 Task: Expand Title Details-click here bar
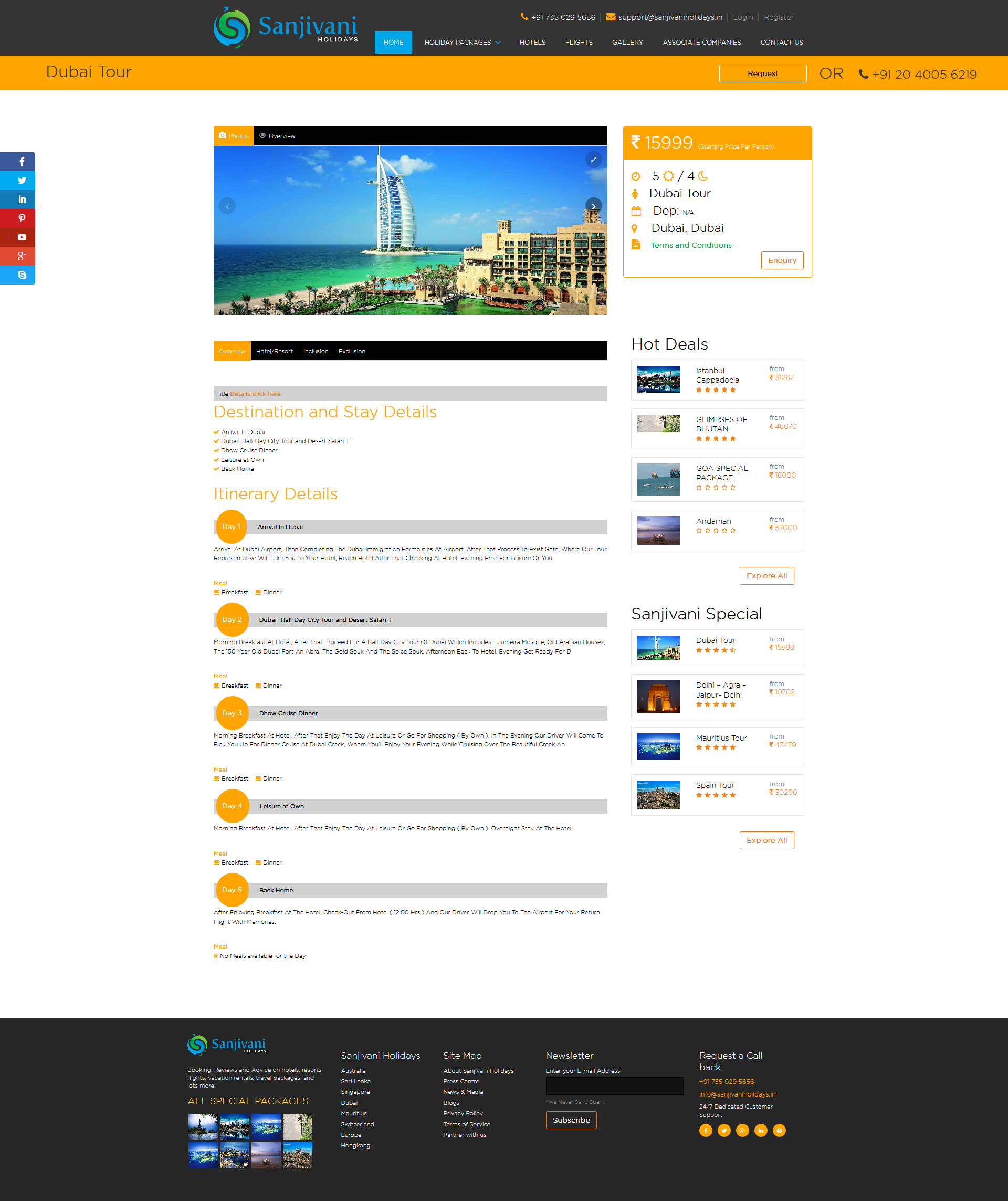click(x=255, y=394)
